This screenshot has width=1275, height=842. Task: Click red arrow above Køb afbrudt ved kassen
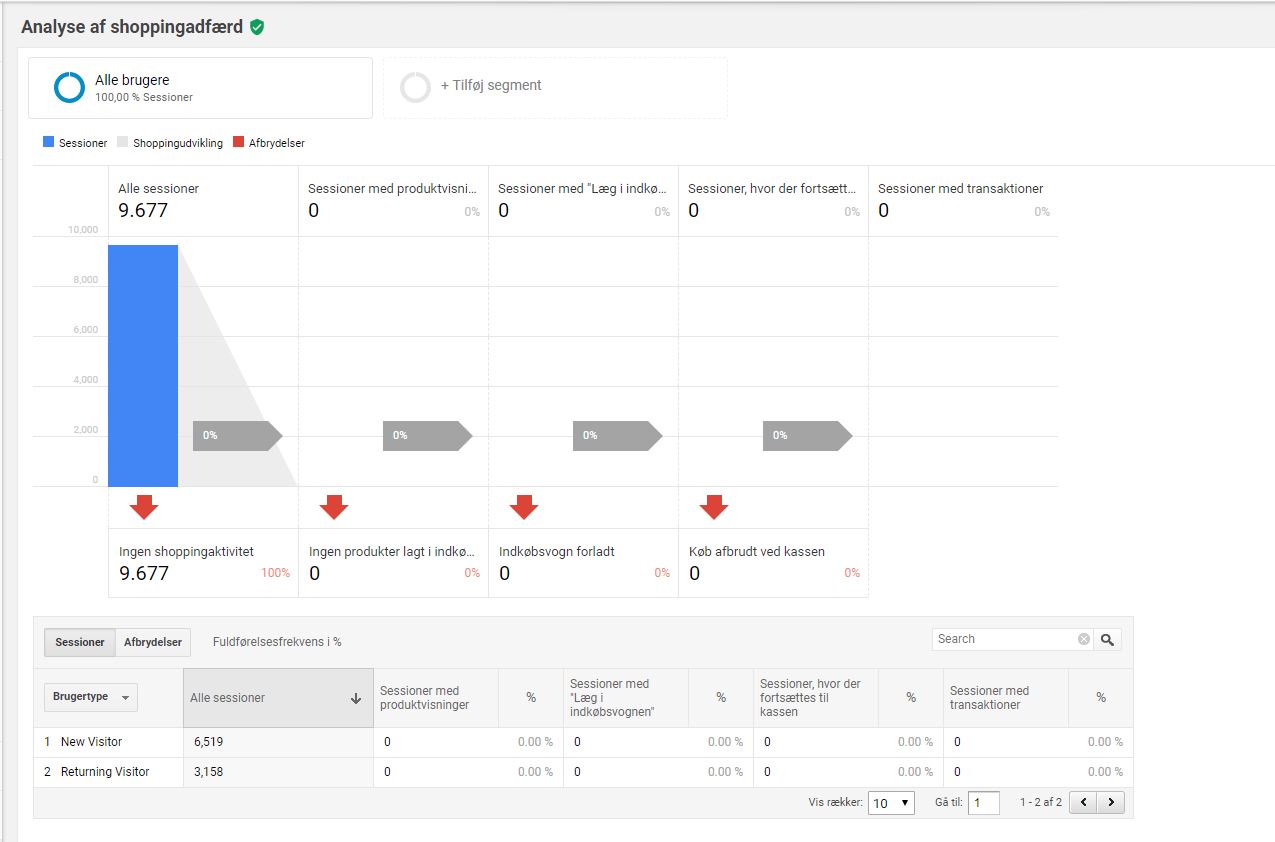(x=714, y=507)
